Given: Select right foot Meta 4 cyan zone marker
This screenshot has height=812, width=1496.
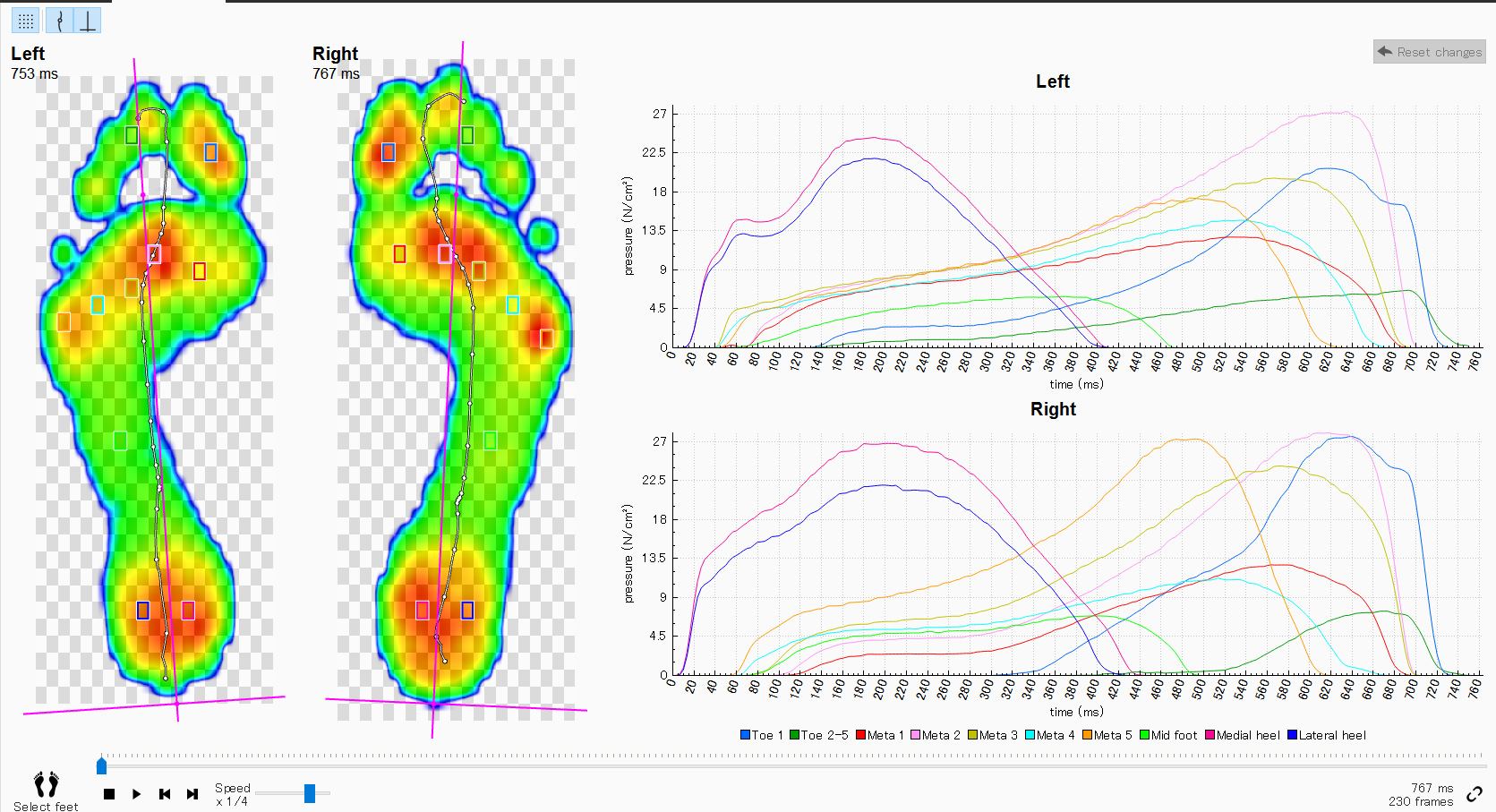Looking at the screenshot, I should click(x=513, y=305).
